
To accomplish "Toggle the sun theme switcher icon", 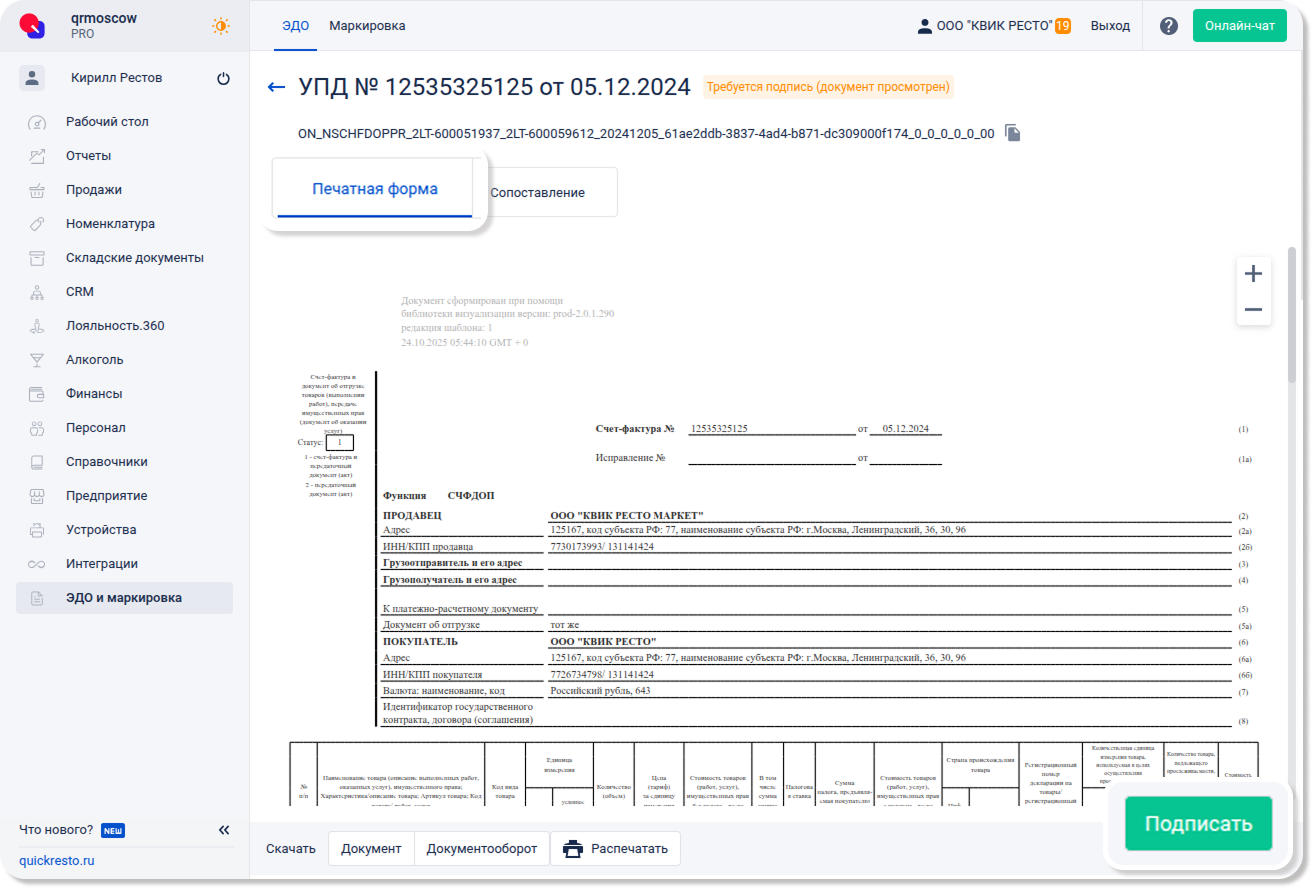I will coord(220,26).
